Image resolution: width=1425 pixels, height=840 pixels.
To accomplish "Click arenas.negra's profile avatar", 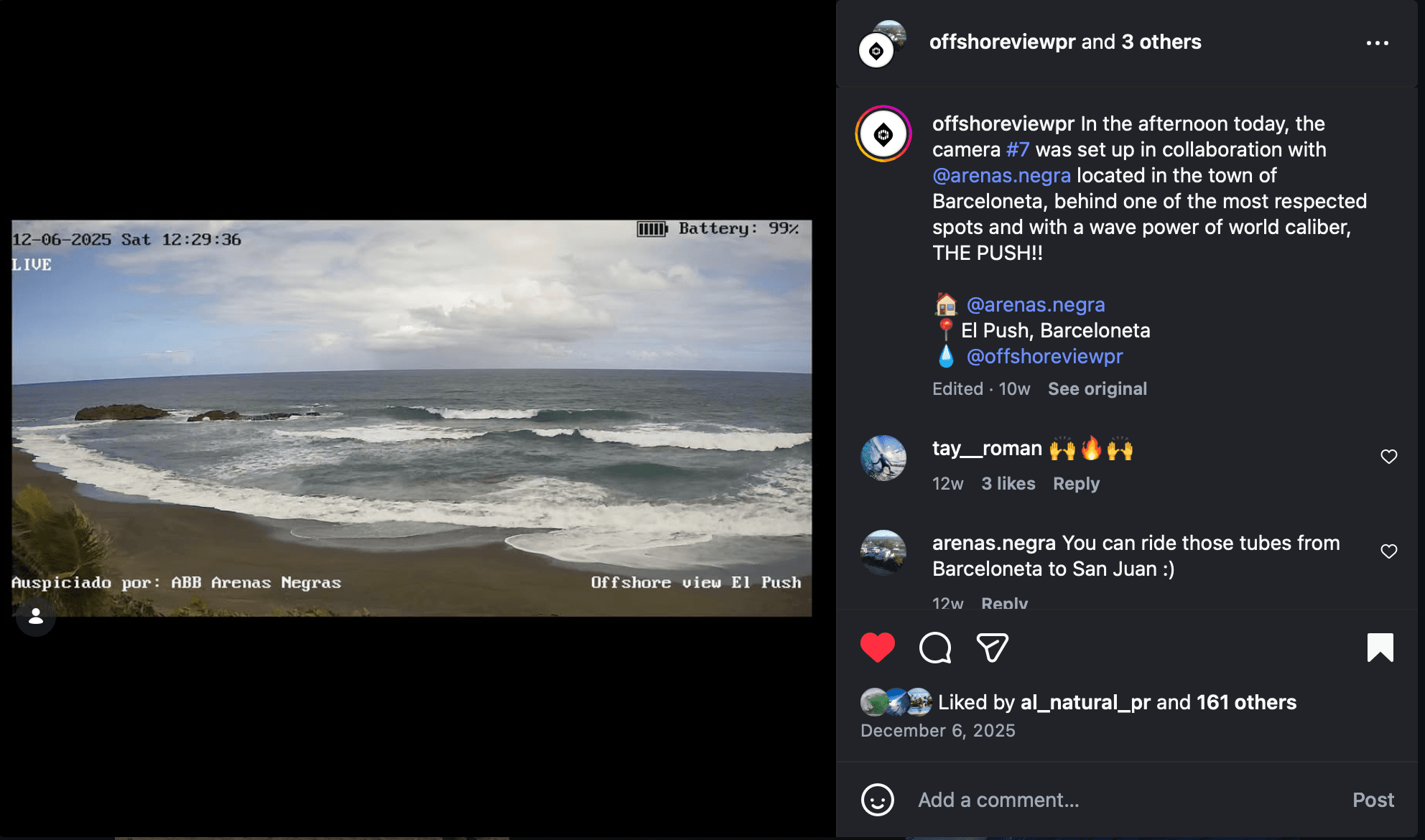I will 883,552.
